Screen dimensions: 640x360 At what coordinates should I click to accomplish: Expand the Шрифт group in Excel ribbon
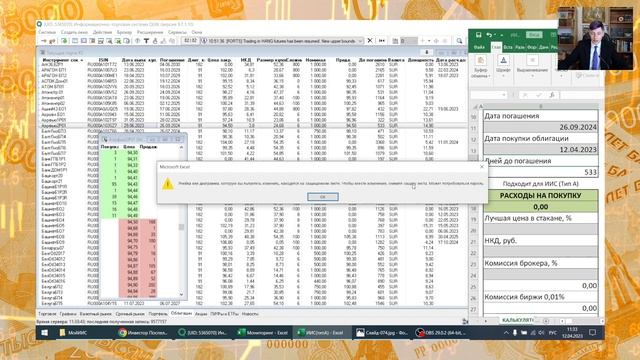coord(503,67)
